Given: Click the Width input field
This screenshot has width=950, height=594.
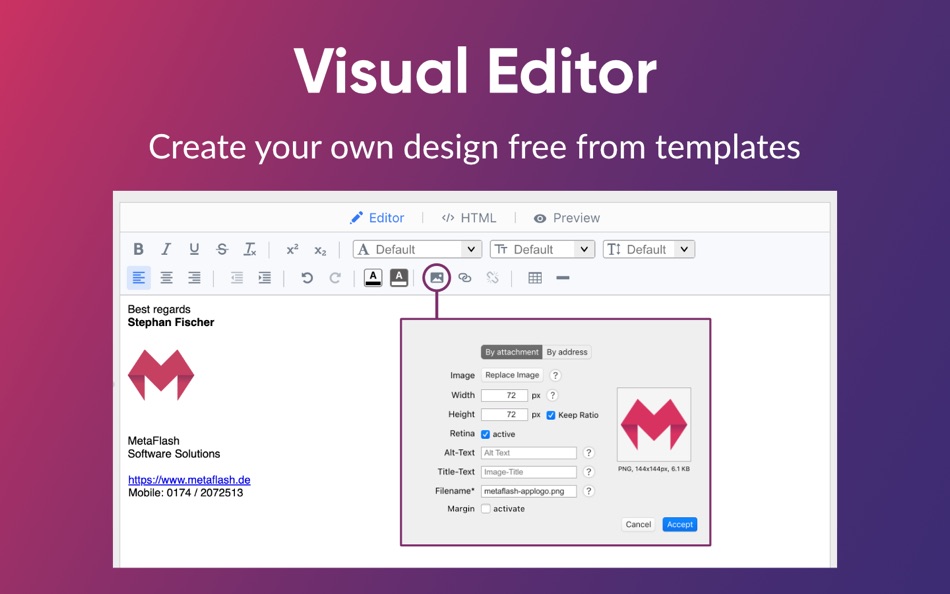Looking at the screenshot, I should 504,395.
